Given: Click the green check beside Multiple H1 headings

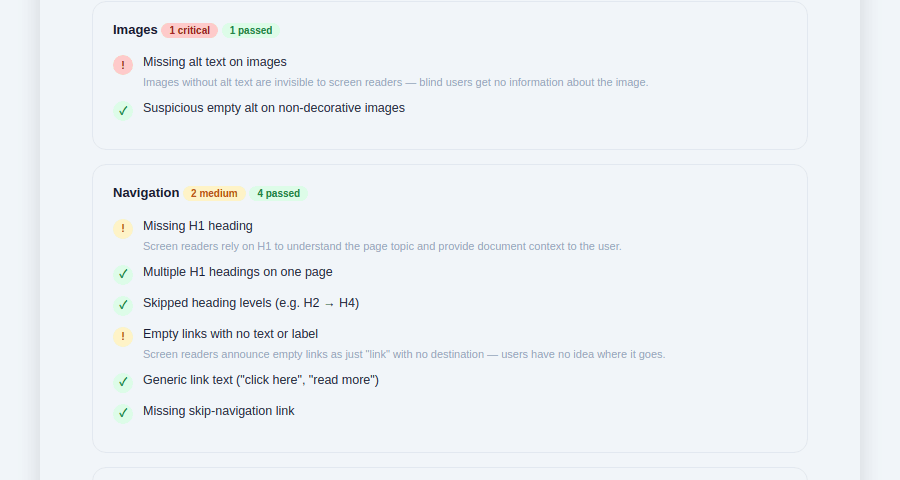Looking at the screenshot, I should pyautogui.click(x=123, y=274).
